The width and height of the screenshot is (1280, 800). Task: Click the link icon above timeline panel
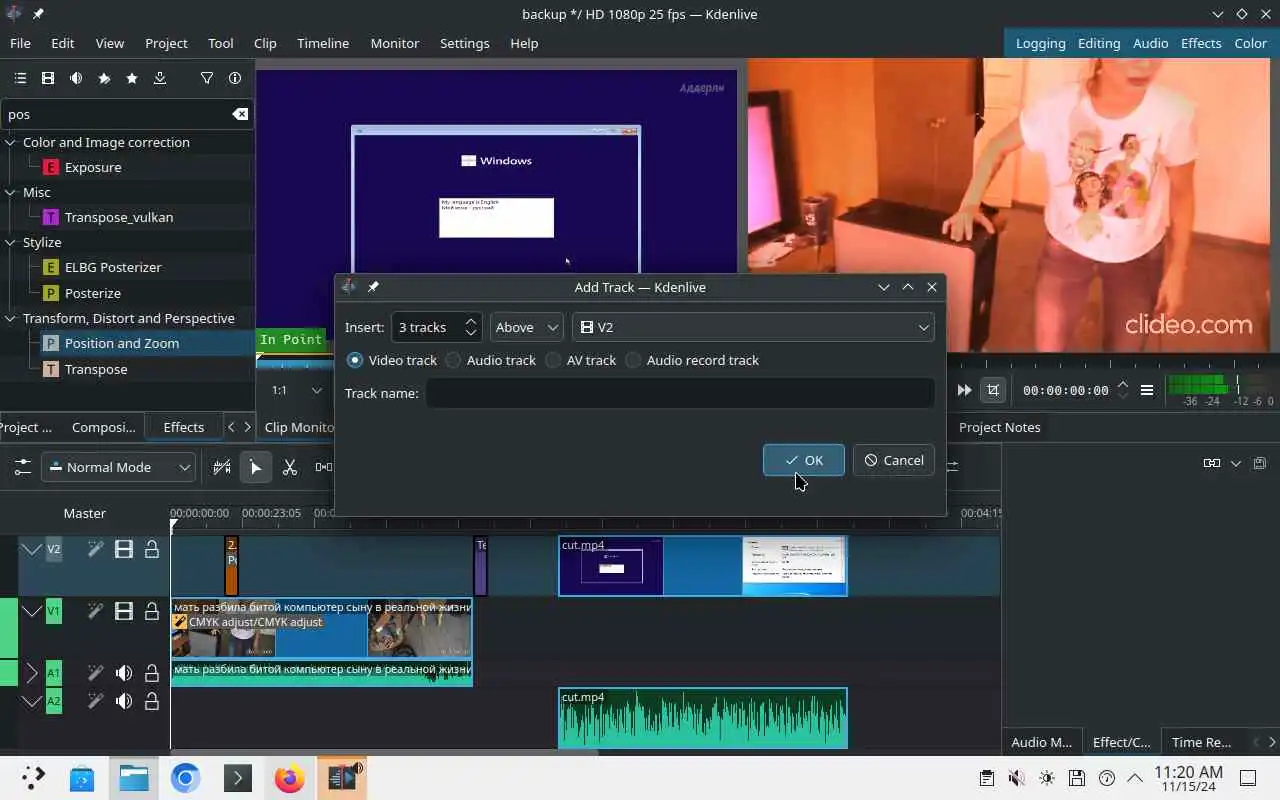coord(1212,463)
